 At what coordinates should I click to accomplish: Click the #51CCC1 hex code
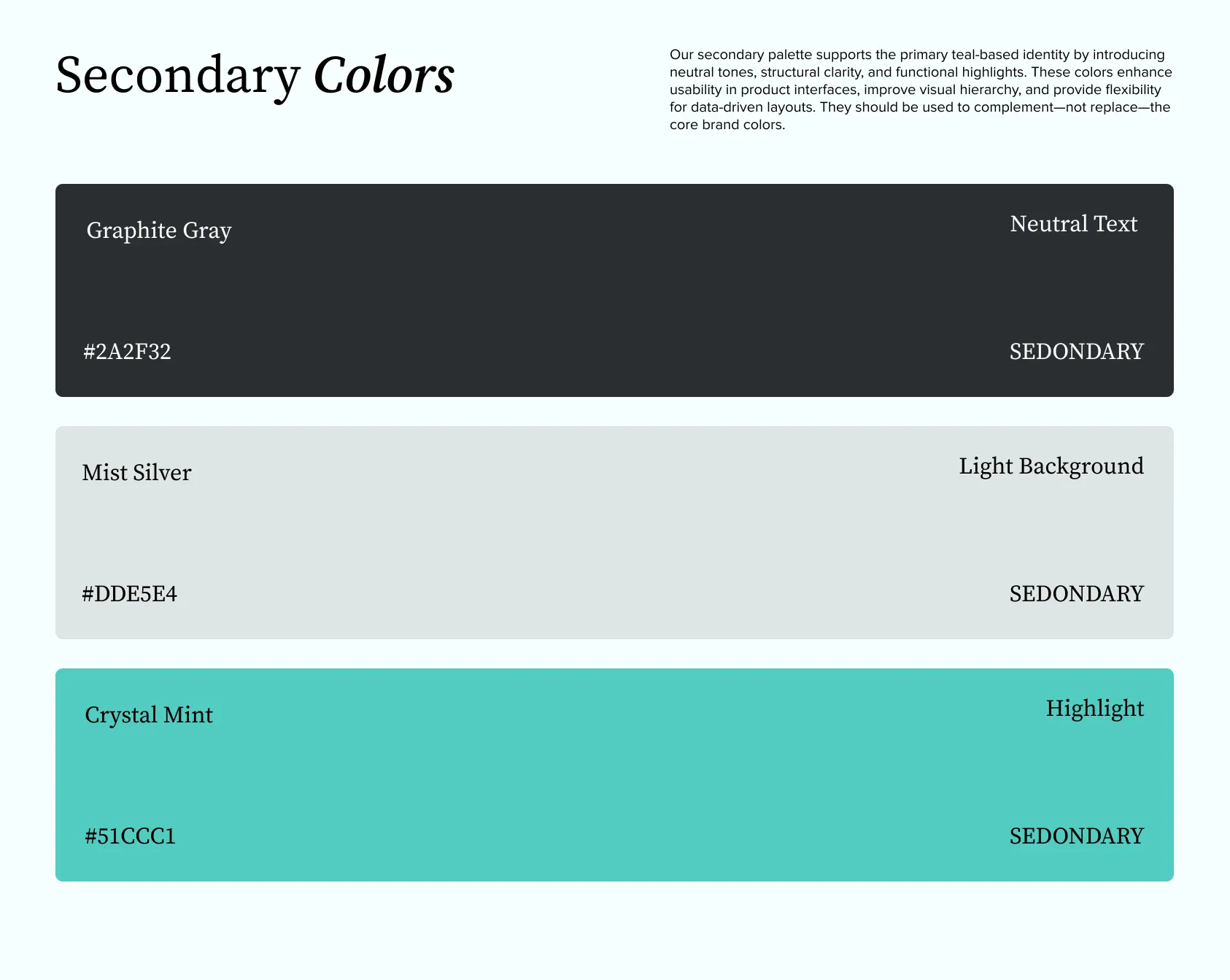click(130, 836)
